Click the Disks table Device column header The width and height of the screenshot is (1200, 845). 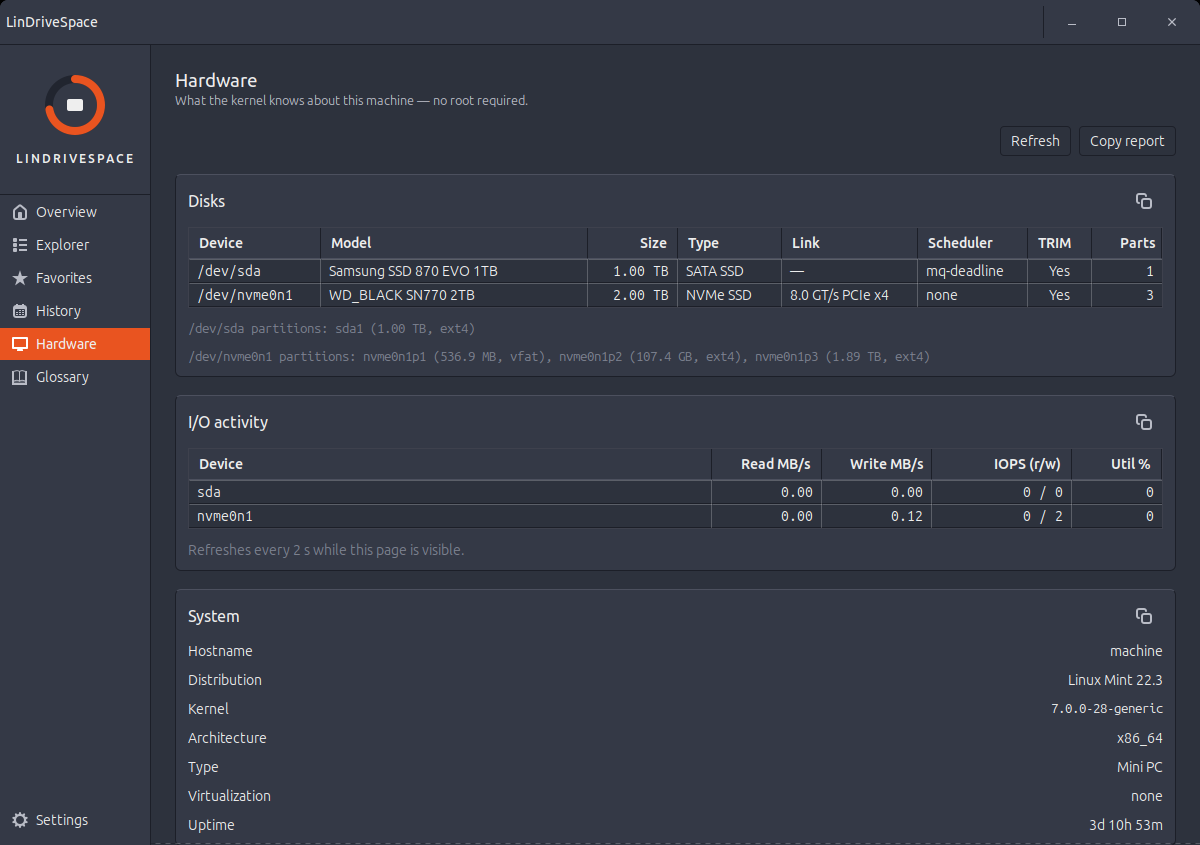click(254, 243)
